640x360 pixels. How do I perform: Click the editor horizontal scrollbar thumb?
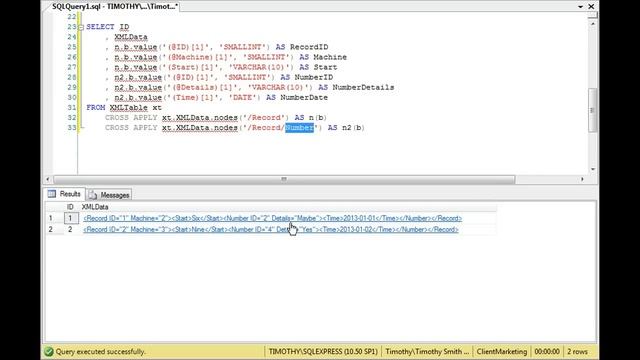point(284,179)
